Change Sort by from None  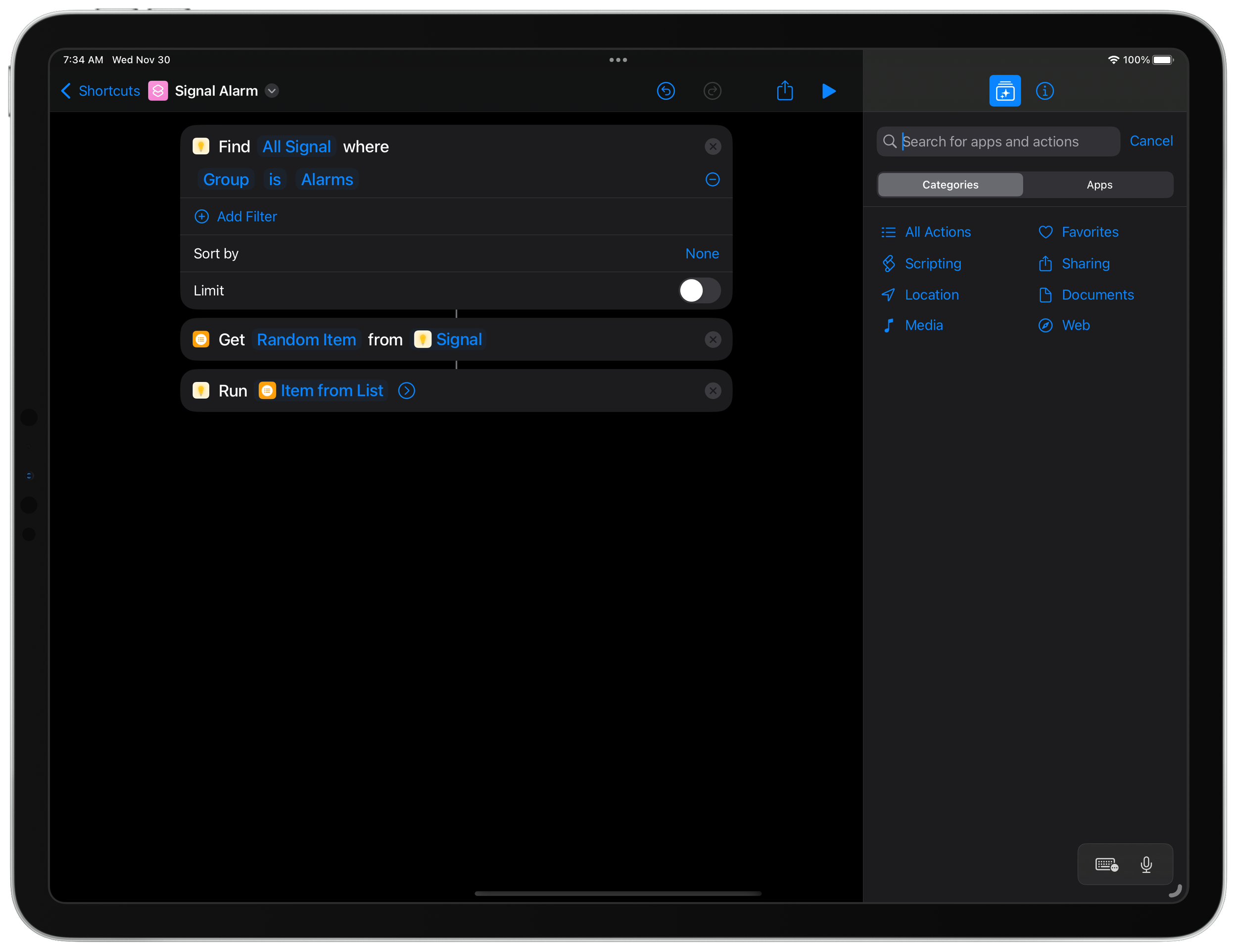702,253
